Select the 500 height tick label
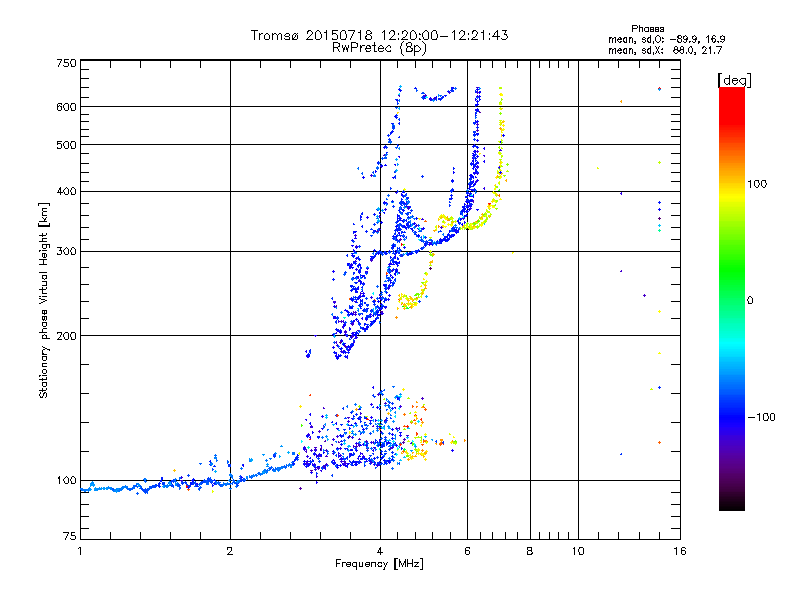The height and width of the screenshot is (600, 800). point(67,145)
